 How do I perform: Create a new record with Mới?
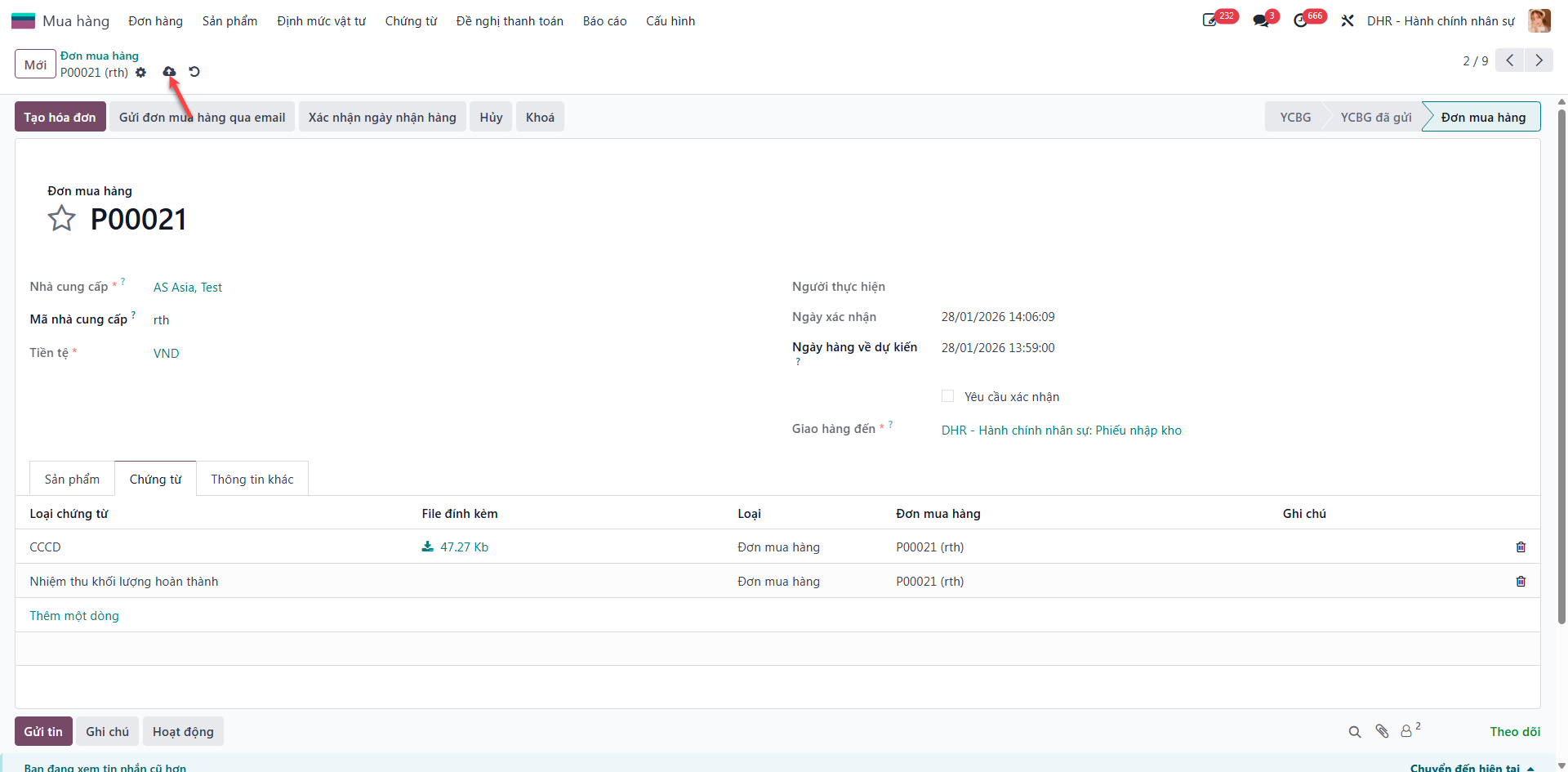[x=35, y=64]
